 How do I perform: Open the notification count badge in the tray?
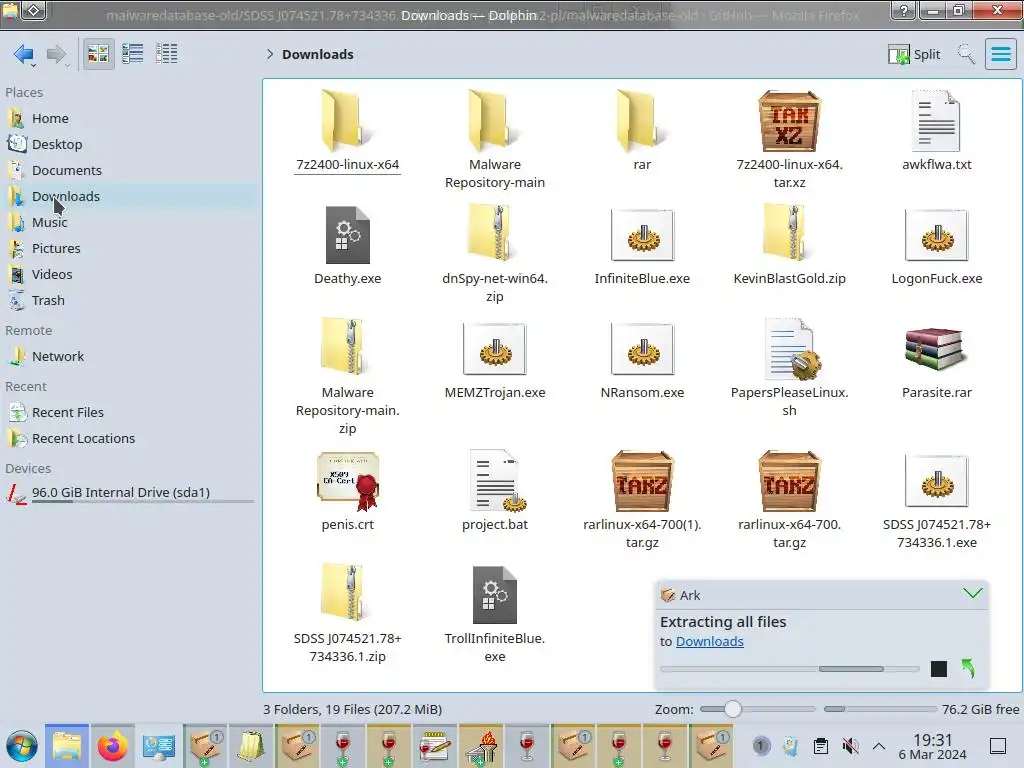760,746
